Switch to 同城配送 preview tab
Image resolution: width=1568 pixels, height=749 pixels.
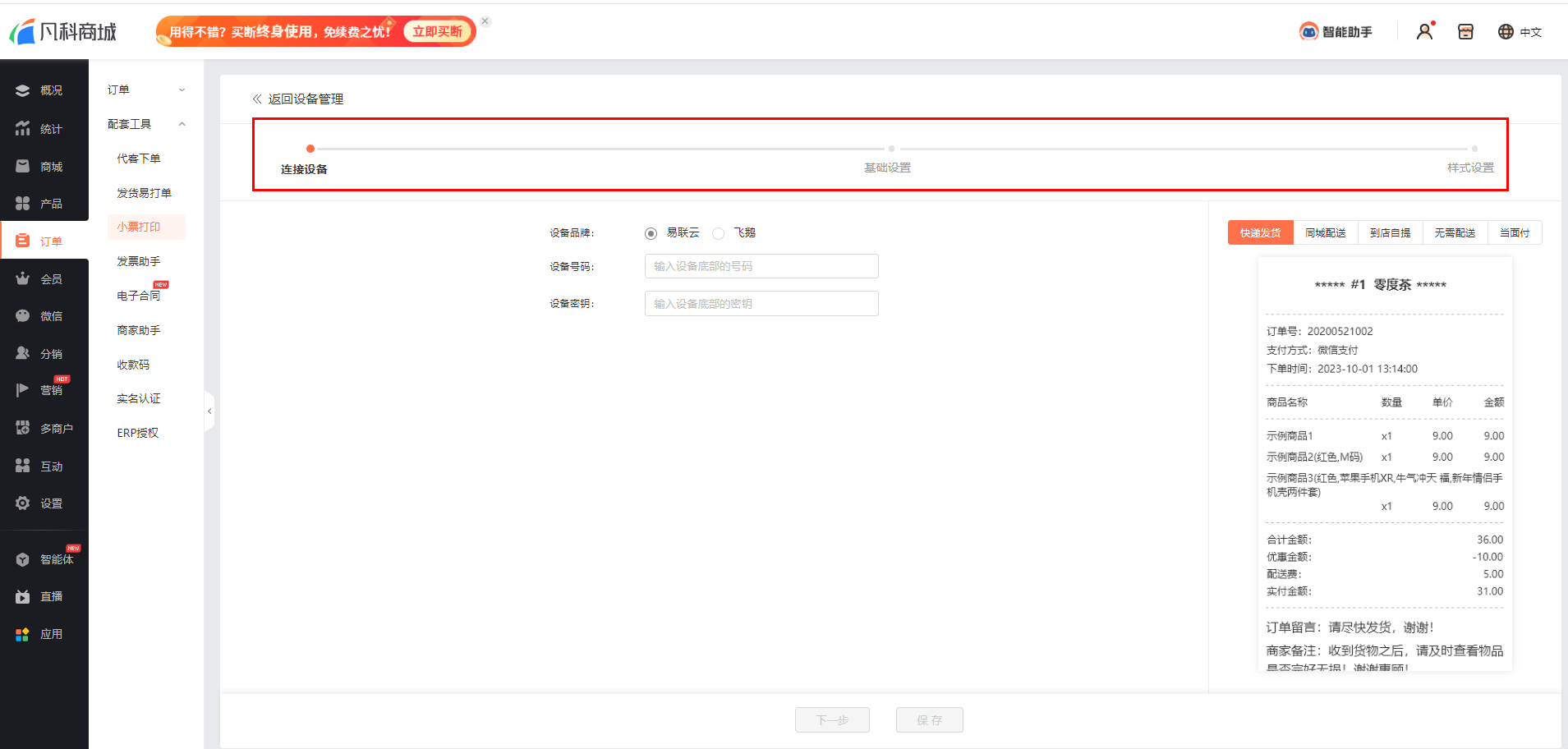pyautogui.click(x=1326, y=232)
